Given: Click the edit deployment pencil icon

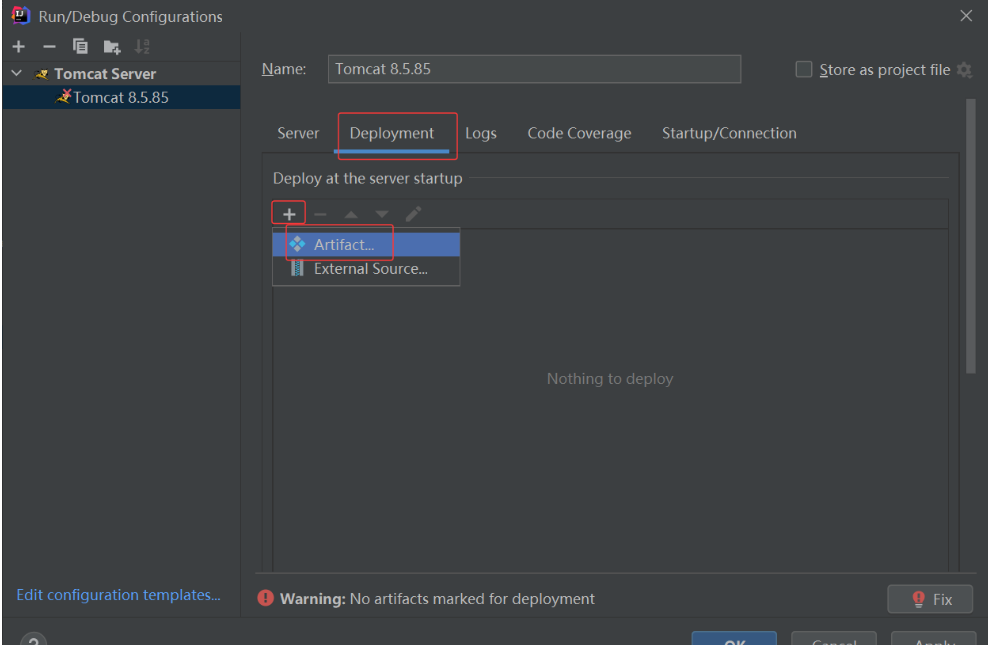Looking at the screenshot, I should (x=413, y=214).
